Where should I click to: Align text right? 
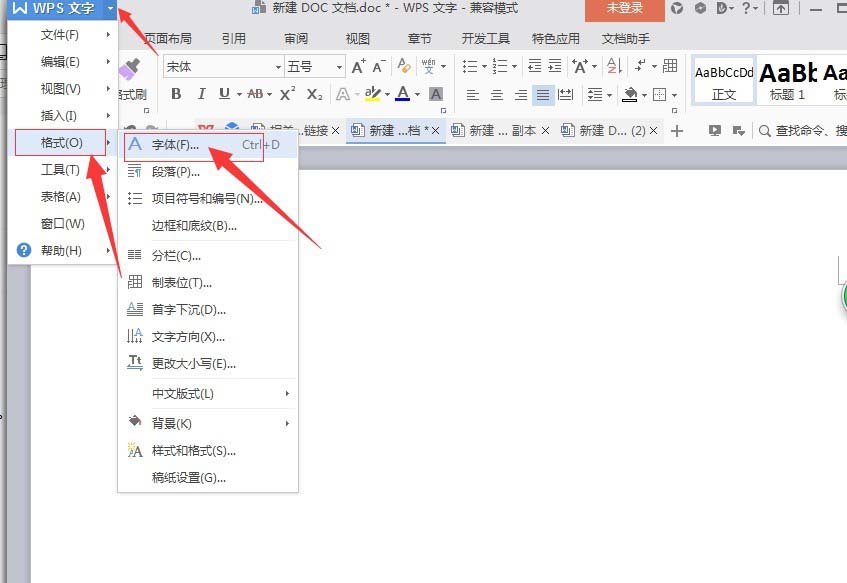pyautogui.click(x=521, y=96)
